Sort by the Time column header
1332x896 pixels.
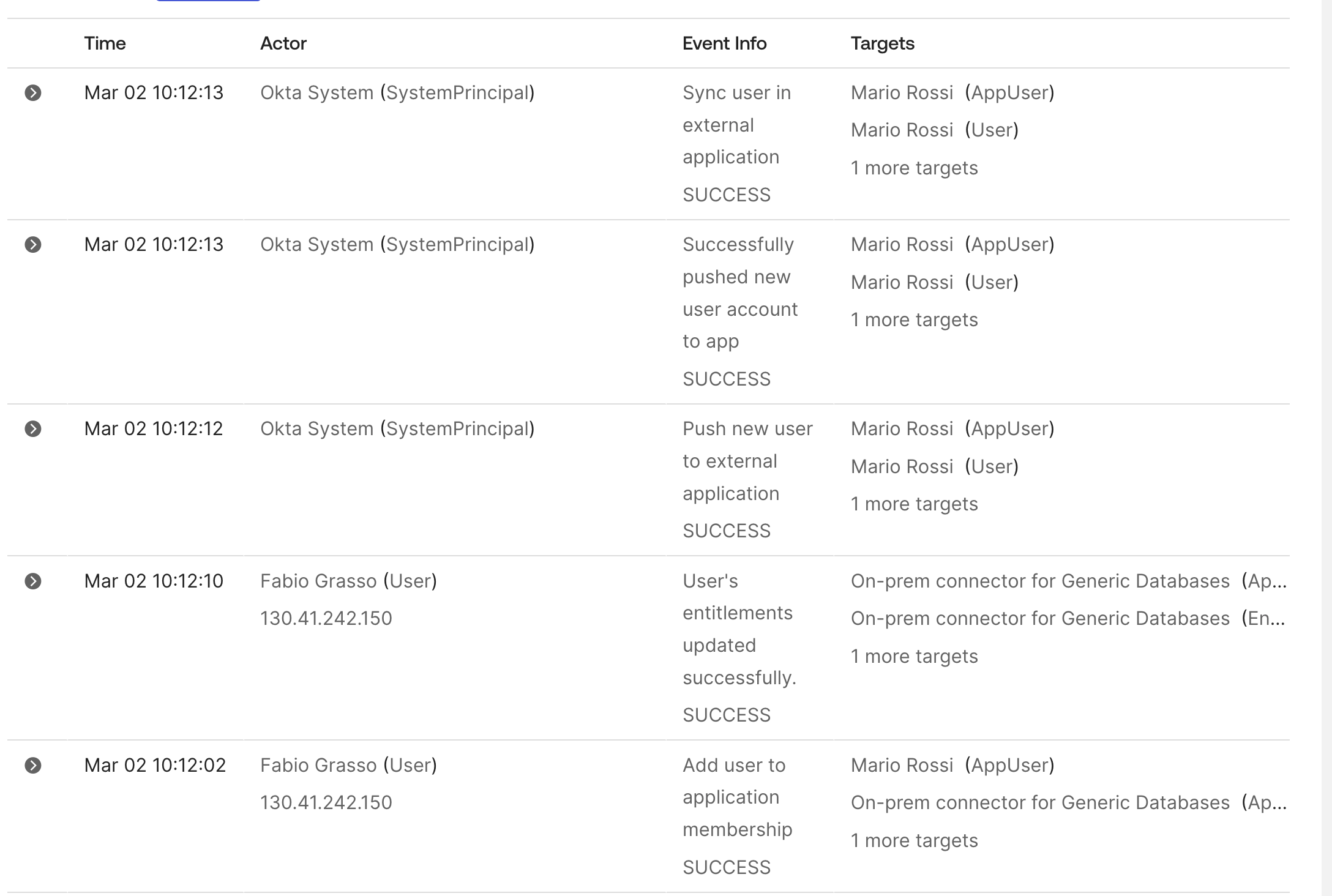(x=105, y=43)
